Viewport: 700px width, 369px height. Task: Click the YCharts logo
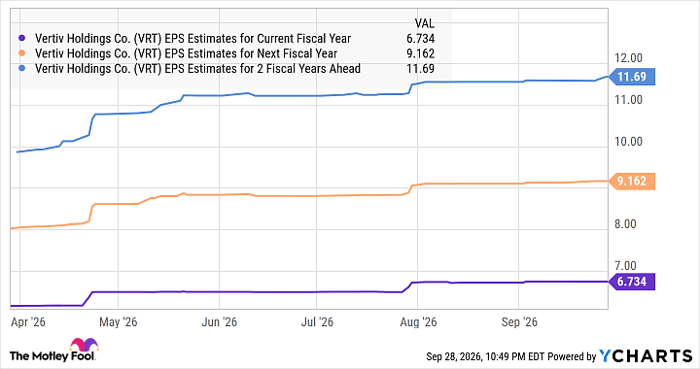(646, 356)
